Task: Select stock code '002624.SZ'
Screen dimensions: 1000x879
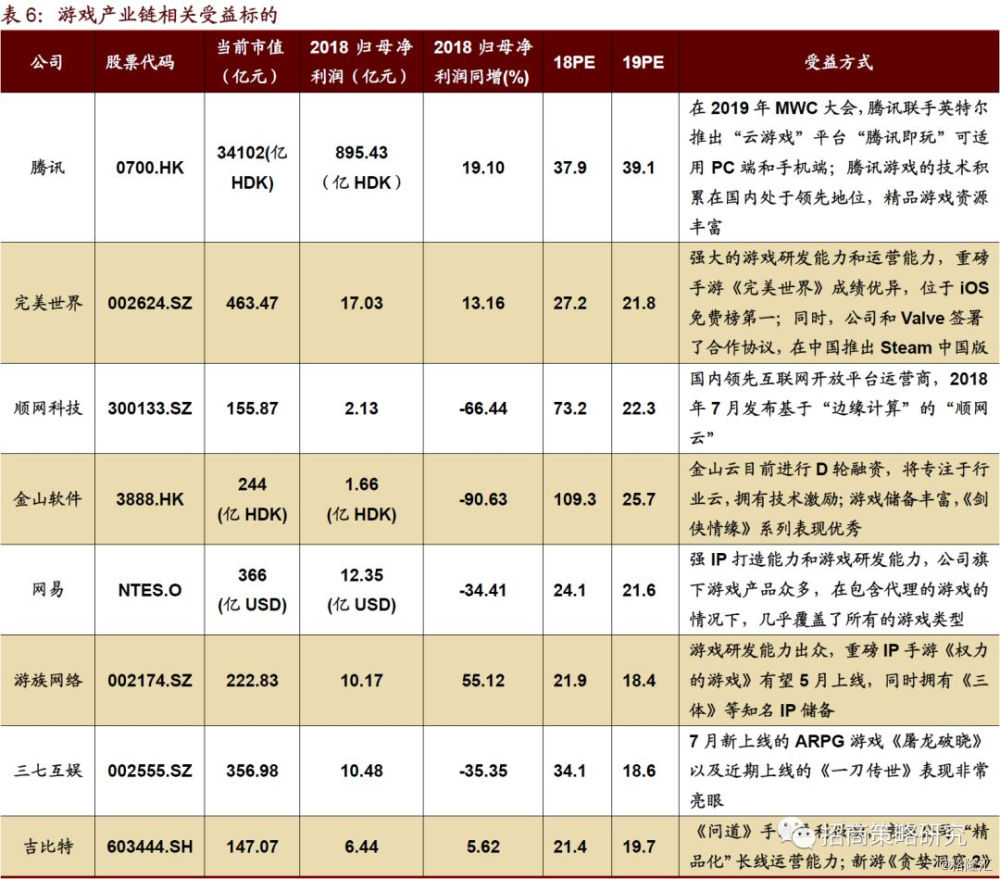Action: (x=150, y=303)
